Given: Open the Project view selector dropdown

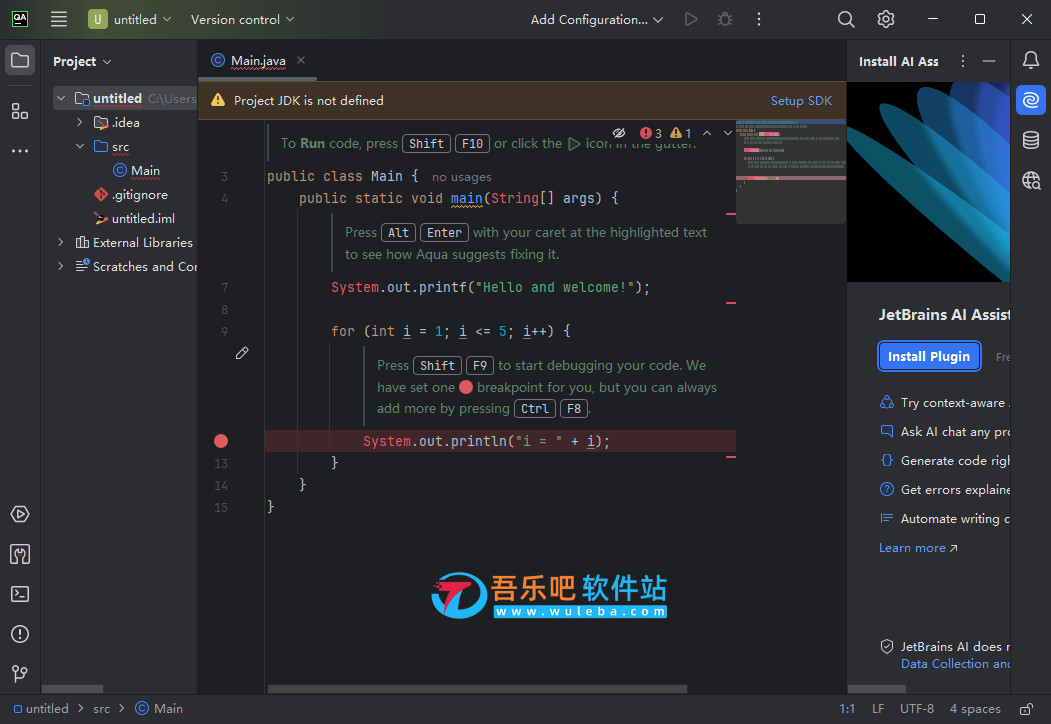Looking at the screenshot, I should click(x=82, y=62).
